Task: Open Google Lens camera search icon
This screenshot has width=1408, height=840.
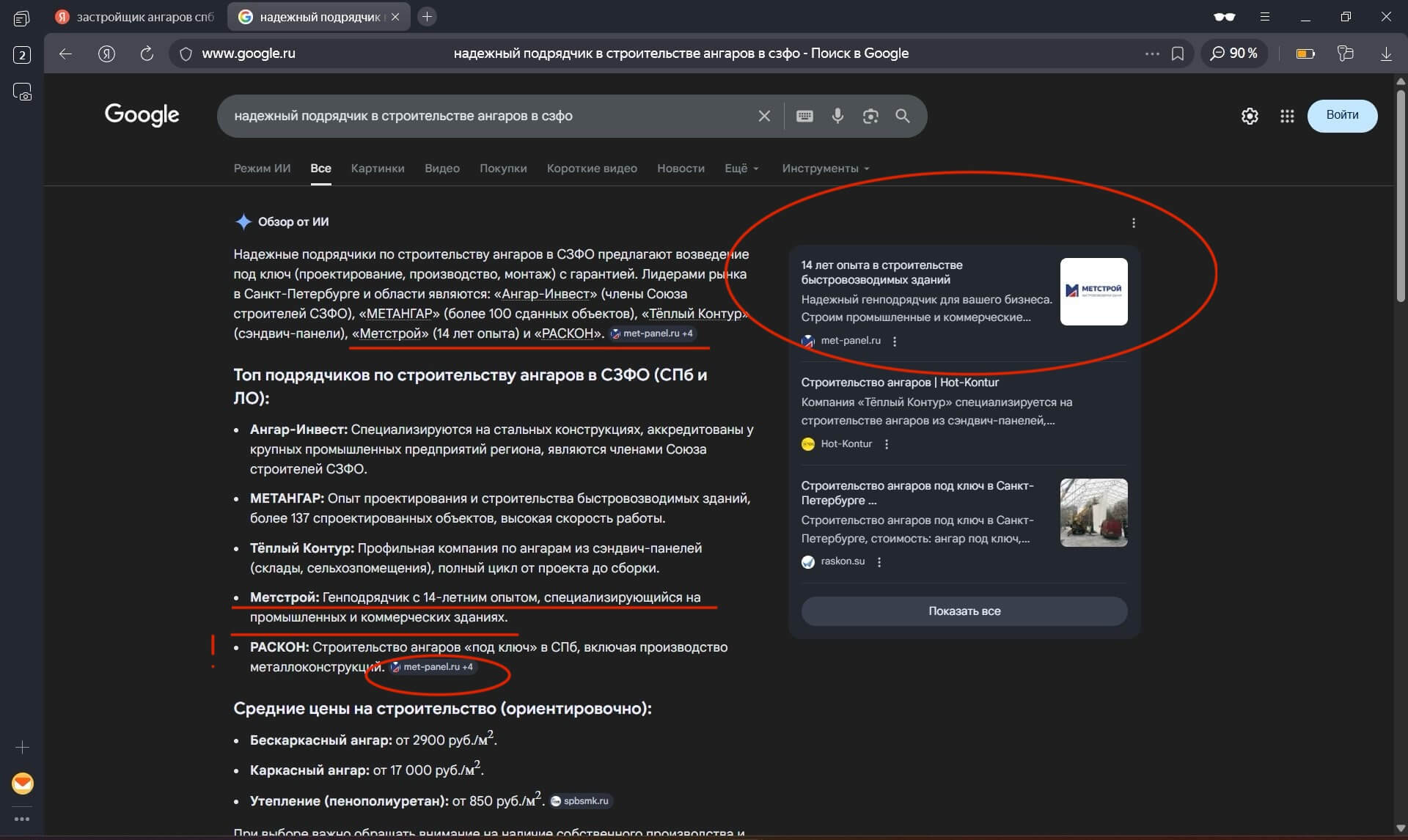Action: (x=870, y=116)
